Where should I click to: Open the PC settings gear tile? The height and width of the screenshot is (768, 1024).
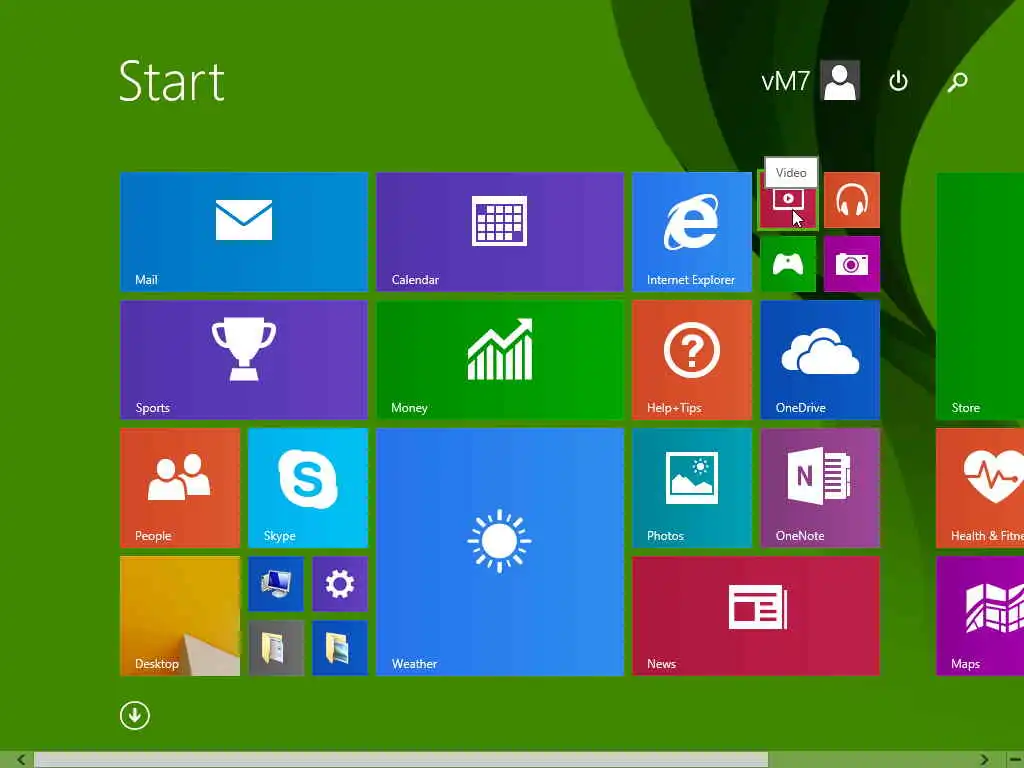click(x=340, y=584)
